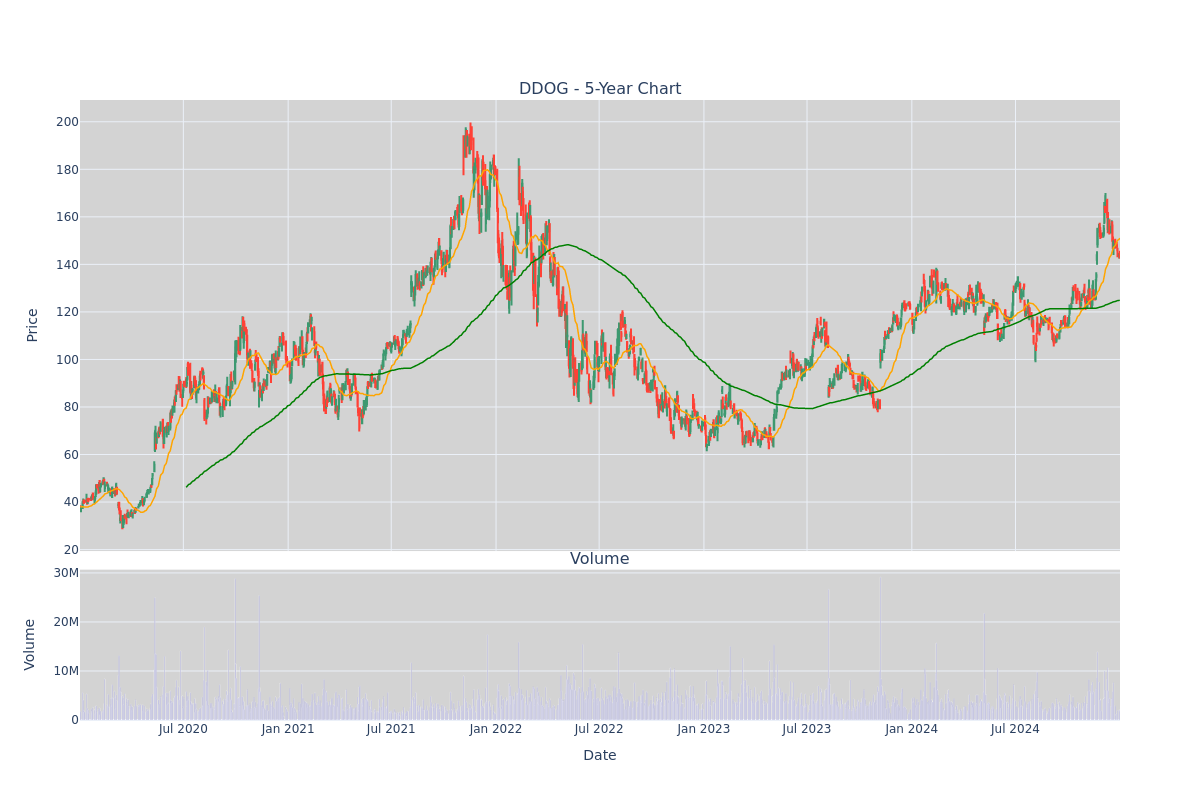Click the 180 price tick label

click(x=67, y=169)
